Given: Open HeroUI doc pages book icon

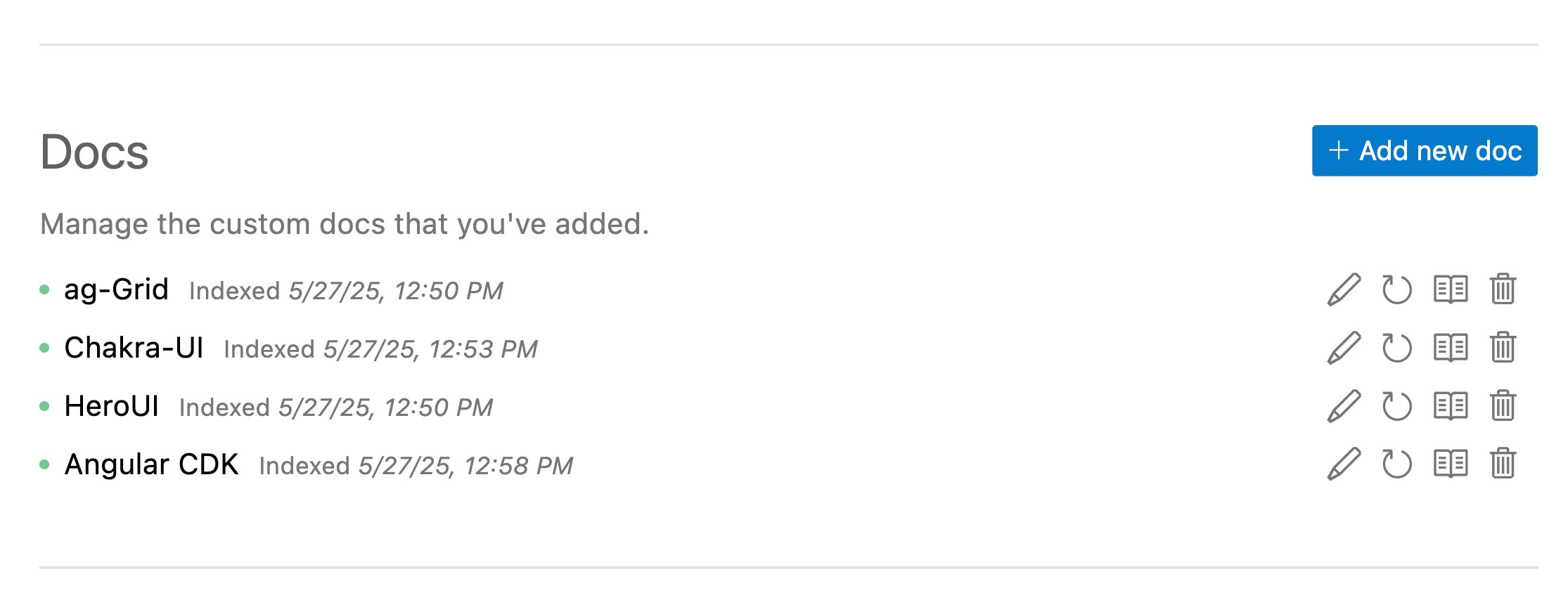Looking at the screenshot, I should click(1451, 406).
